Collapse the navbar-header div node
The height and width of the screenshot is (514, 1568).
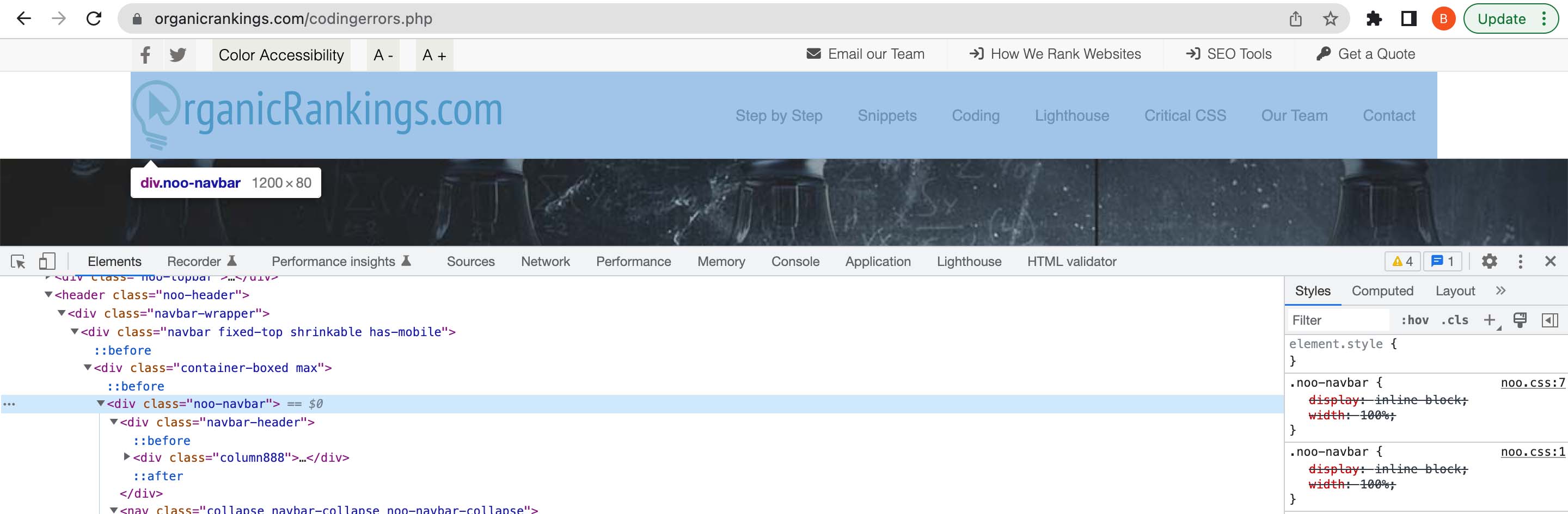click(x=114, y=422)
